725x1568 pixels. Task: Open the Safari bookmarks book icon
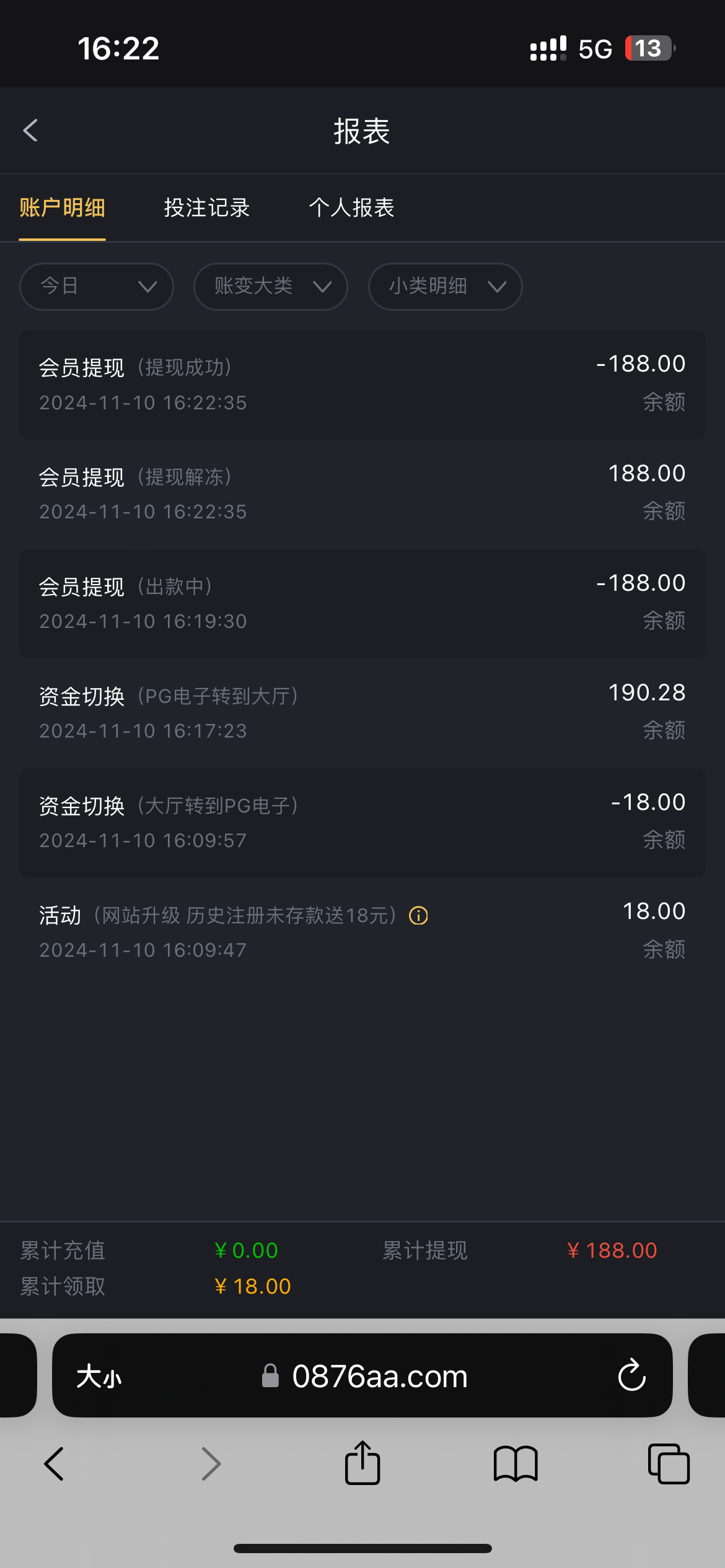tap(516, 1464)
